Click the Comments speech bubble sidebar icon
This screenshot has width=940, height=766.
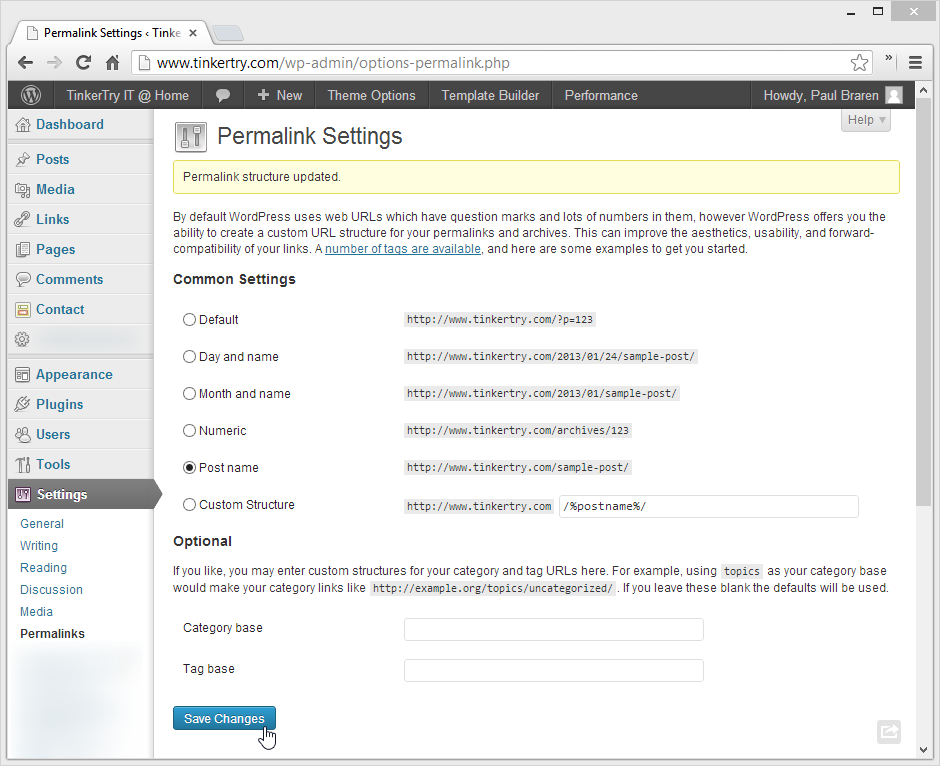[x=23, y=279]
